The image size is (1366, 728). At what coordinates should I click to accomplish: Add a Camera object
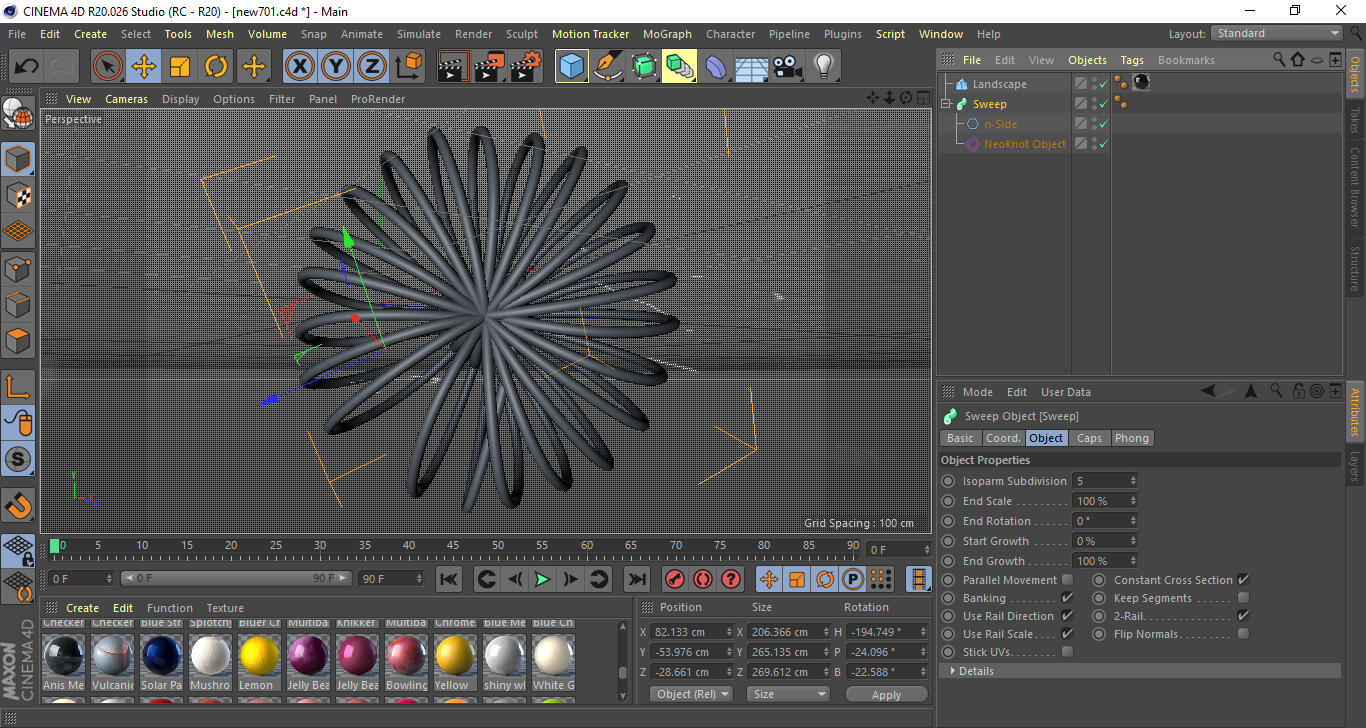[788, 67]
